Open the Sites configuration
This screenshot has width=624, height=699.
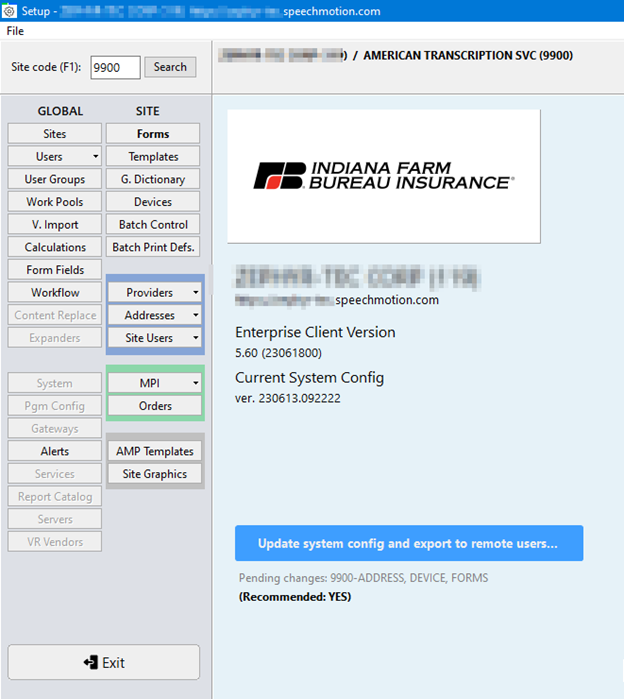click(x=55, y=134)
